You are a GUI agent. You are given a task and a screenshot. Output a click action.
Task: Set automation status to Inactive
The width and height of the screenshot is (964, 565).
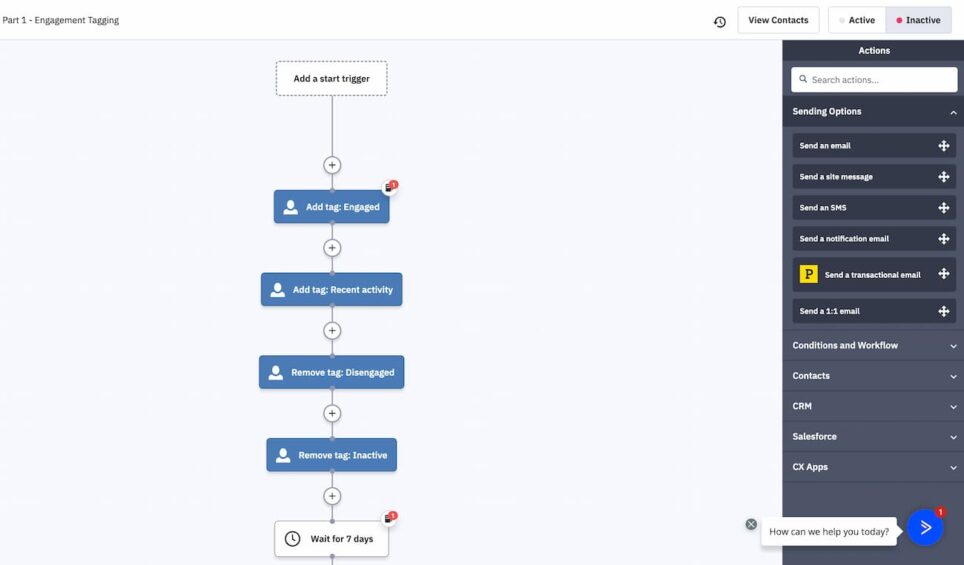[x=918, y=20]
